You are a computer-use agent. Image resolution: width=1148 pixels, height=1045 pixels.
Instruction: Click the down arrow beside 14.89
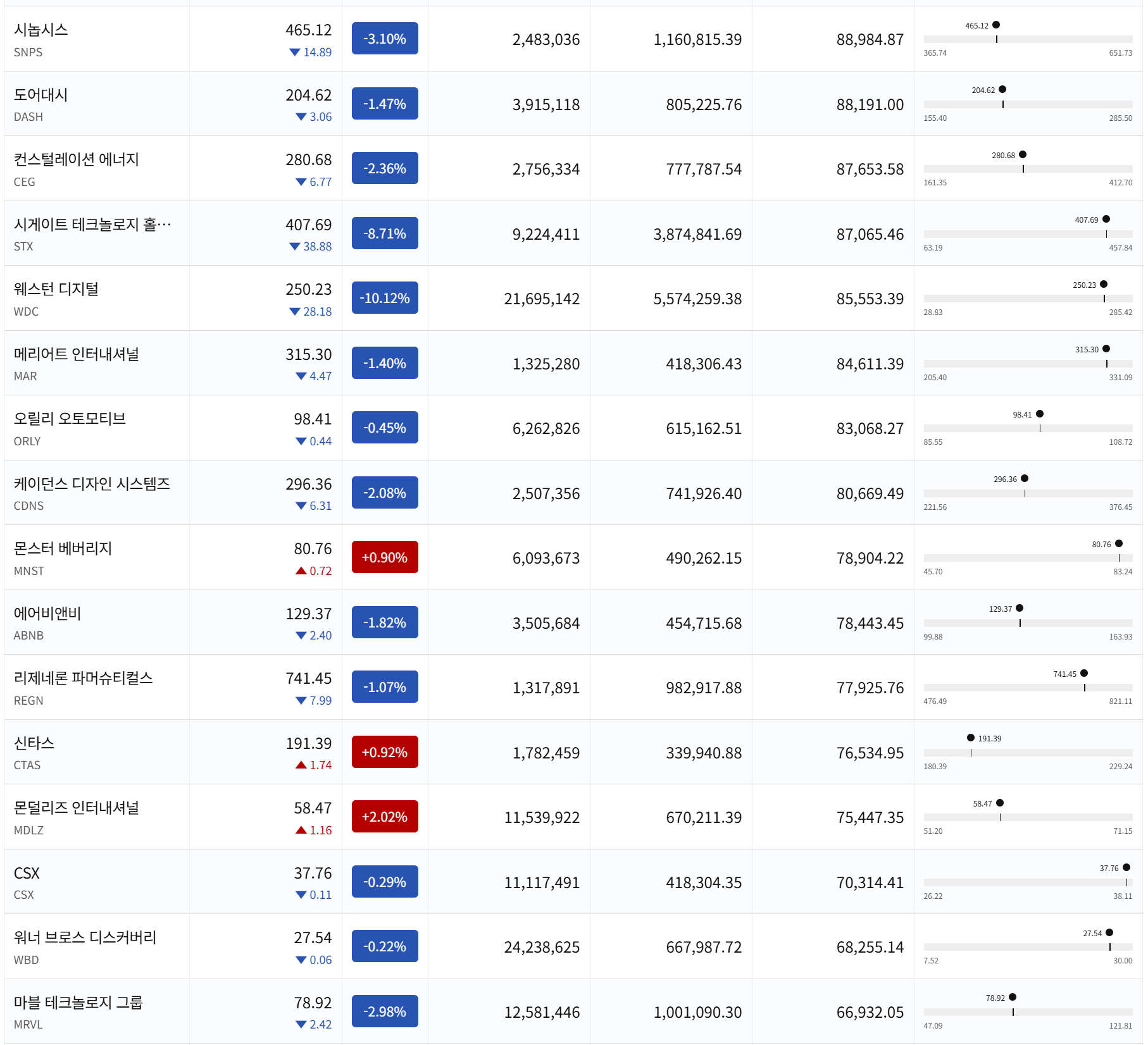[x=294, y=53]
